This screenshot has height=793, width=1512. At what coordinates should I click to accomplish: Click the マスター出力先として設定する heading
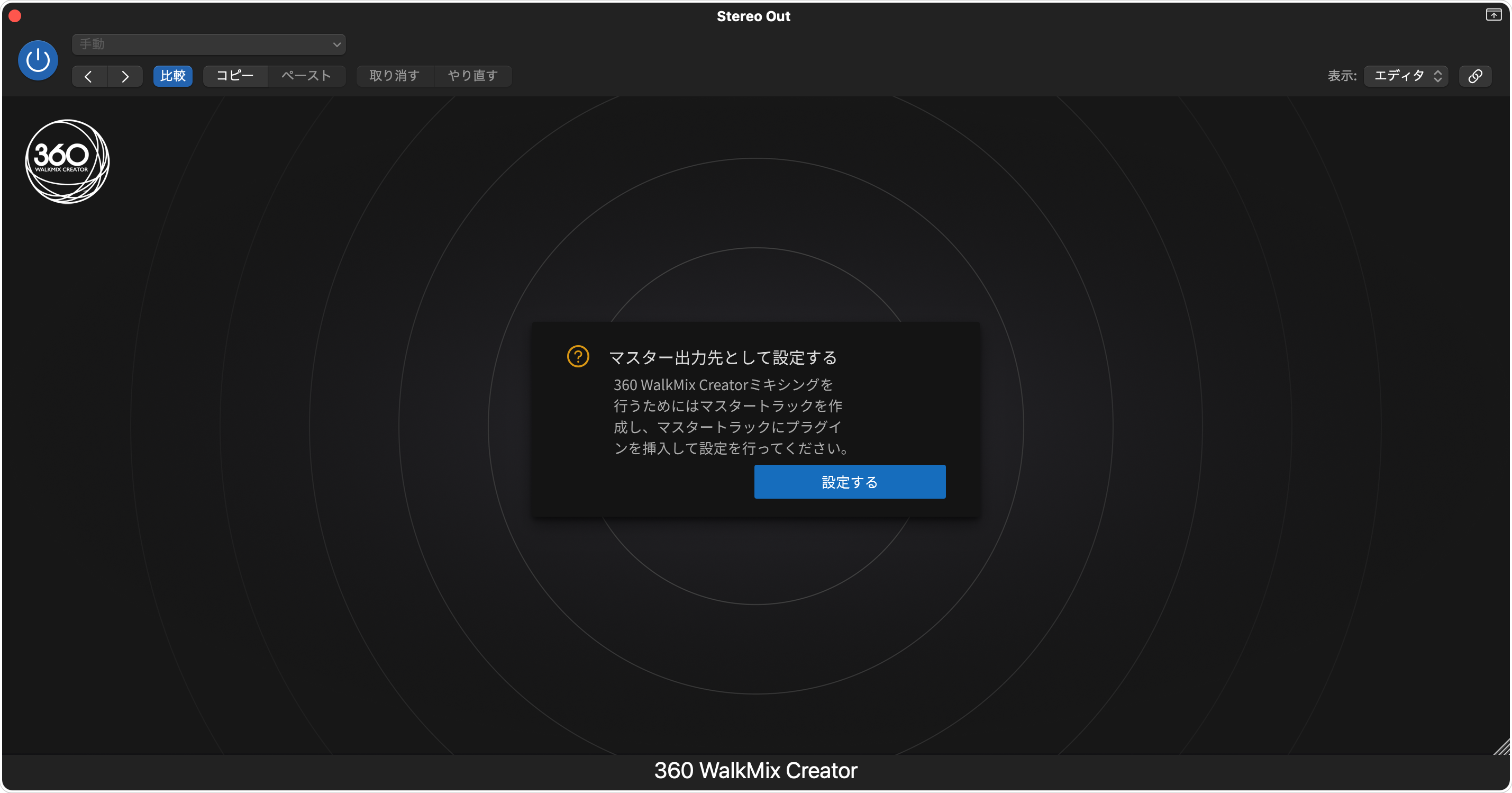tap(723, 357)
